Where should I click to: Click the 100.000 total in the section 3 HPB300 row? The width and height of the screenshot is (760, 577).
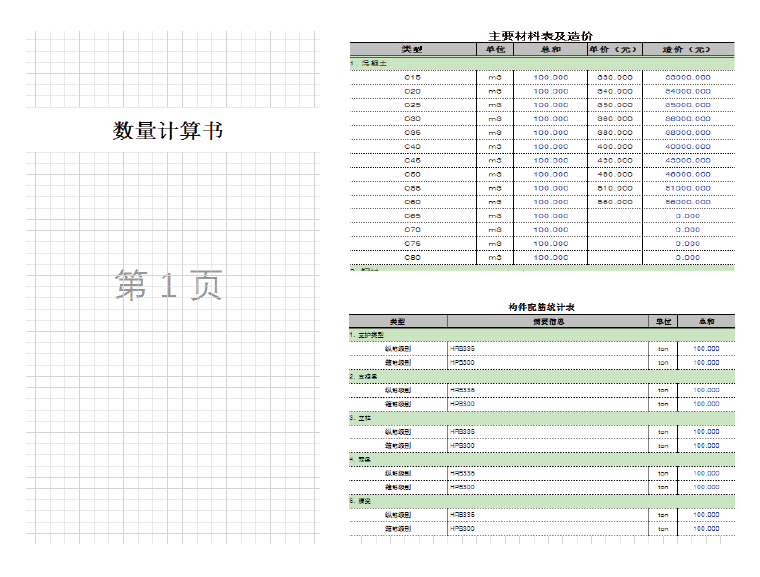pos(706,446)
